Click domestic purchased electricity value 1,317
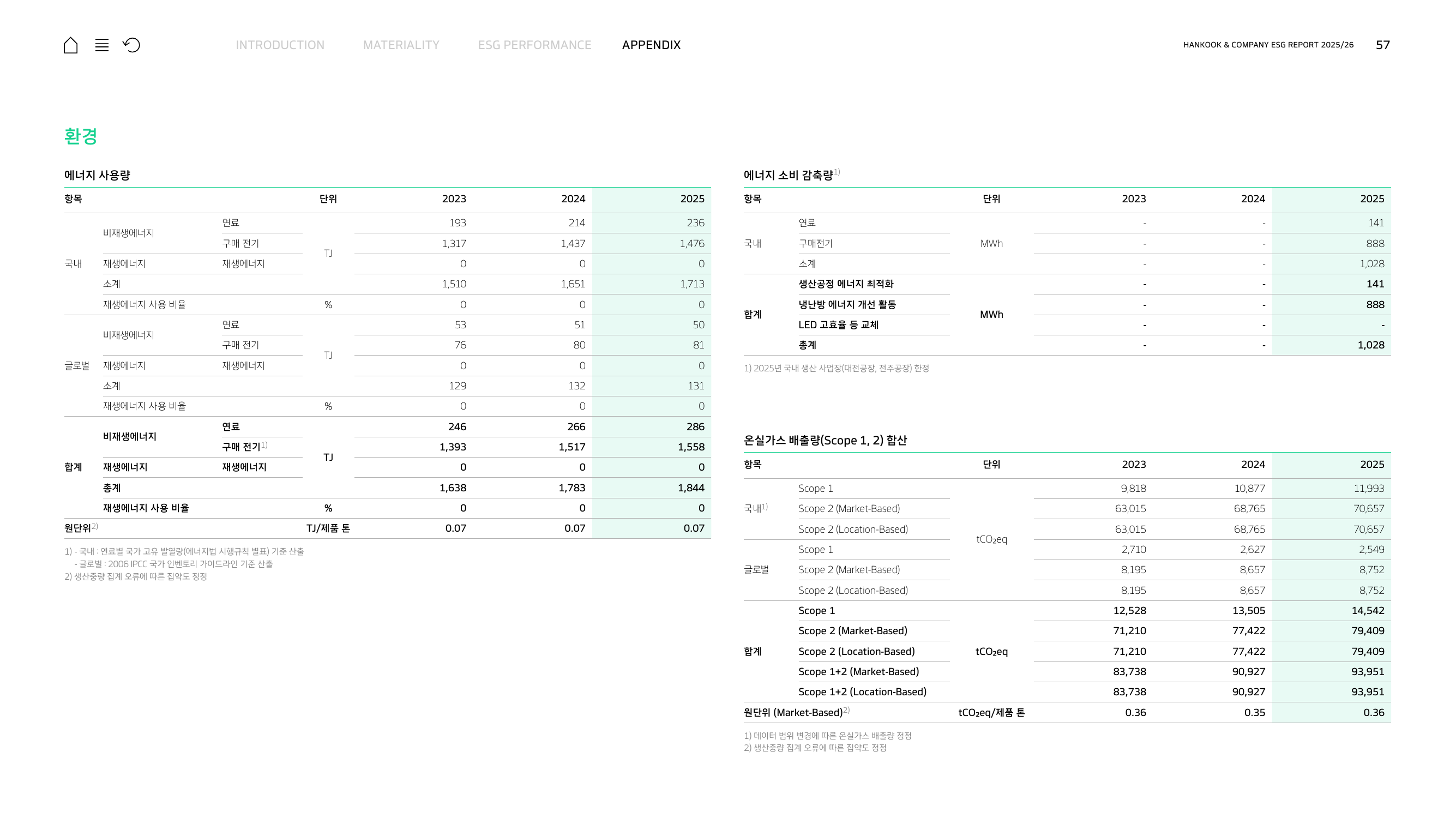1456x818 pixels. tap(454, 243)
